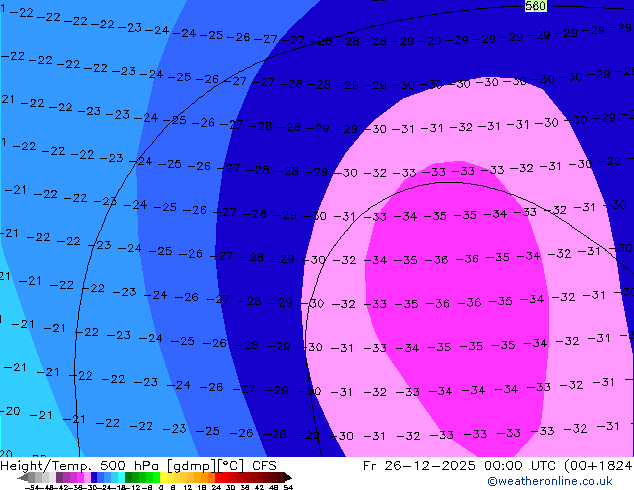
Task: Select the Height/Temp. 500 hPa chart title
Action: coord(138,466)
